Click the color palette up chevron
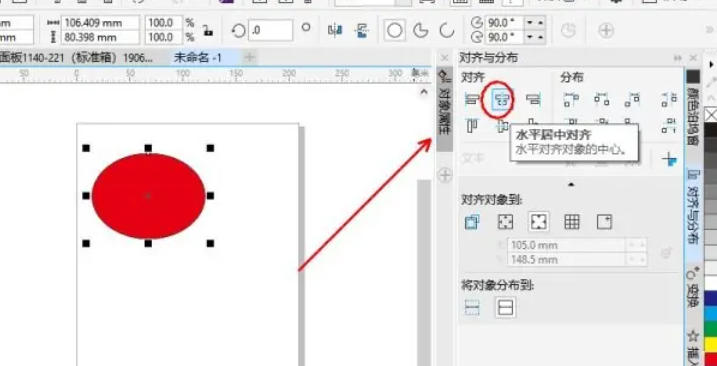717x366 pixels. 711,98
